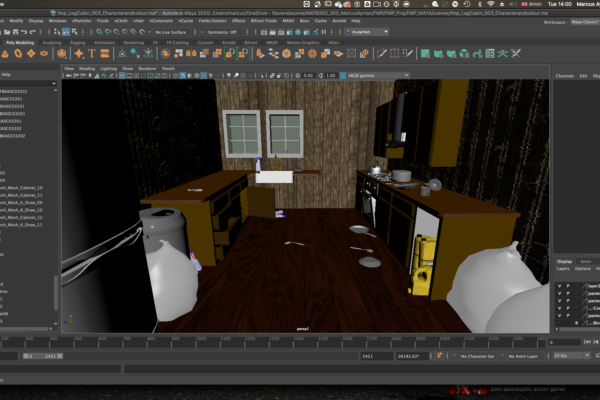Click the orange four-point star shelf icon
The width and height of the screenshot is (600, 400).
pos(79,54)
